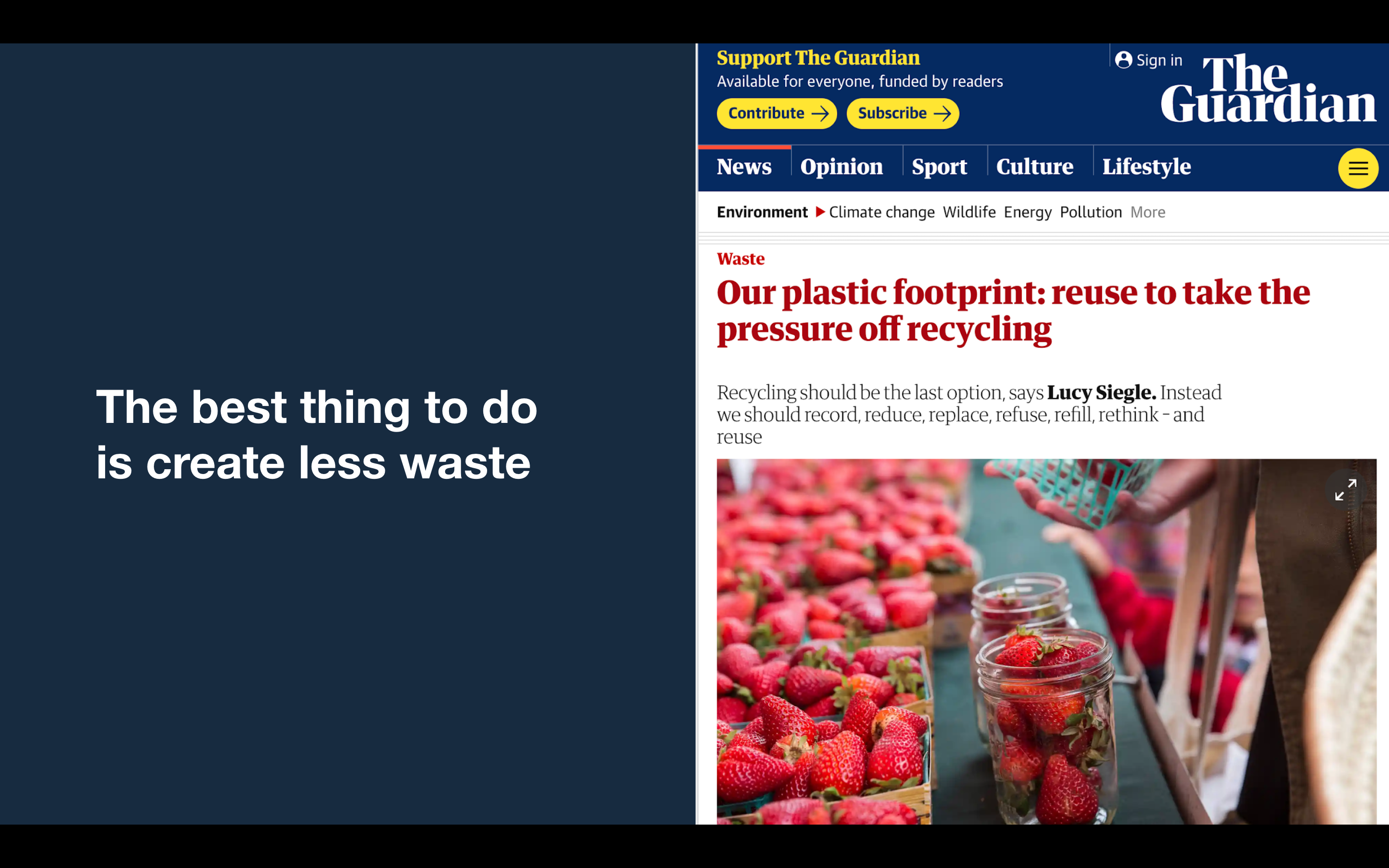
Task: Open the Climate change link
Action: point(882,212)
